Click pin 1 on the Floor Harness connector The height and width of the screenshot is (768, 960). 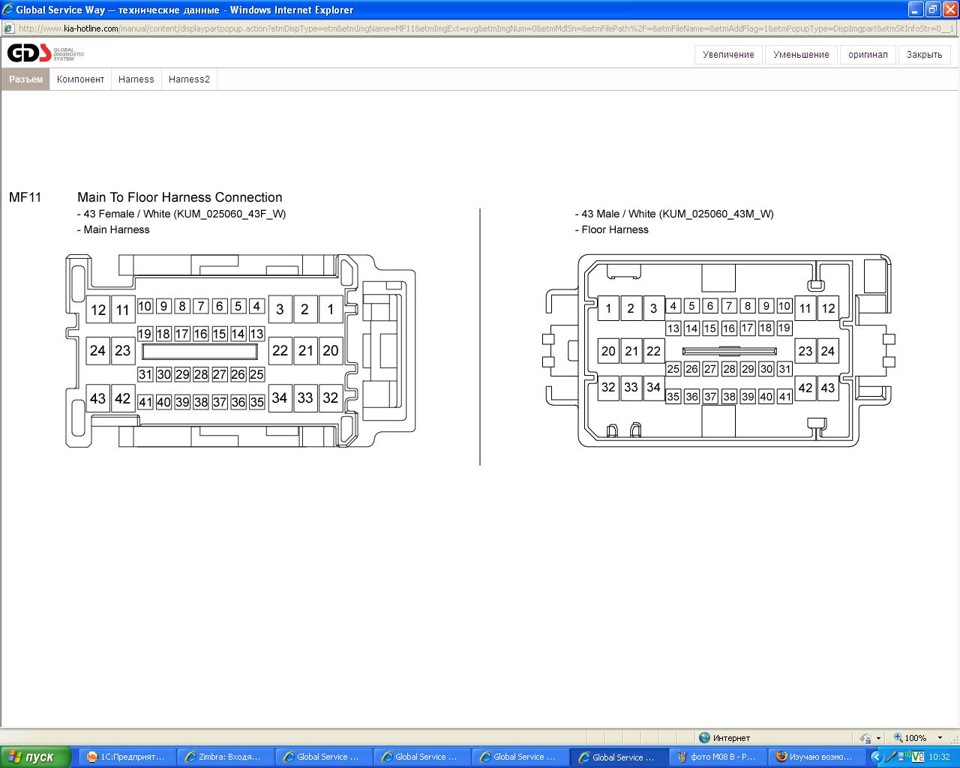[608, 308]
